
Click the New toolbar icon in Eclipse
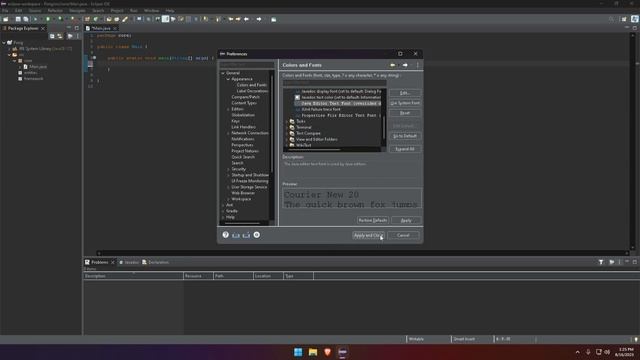6,19
